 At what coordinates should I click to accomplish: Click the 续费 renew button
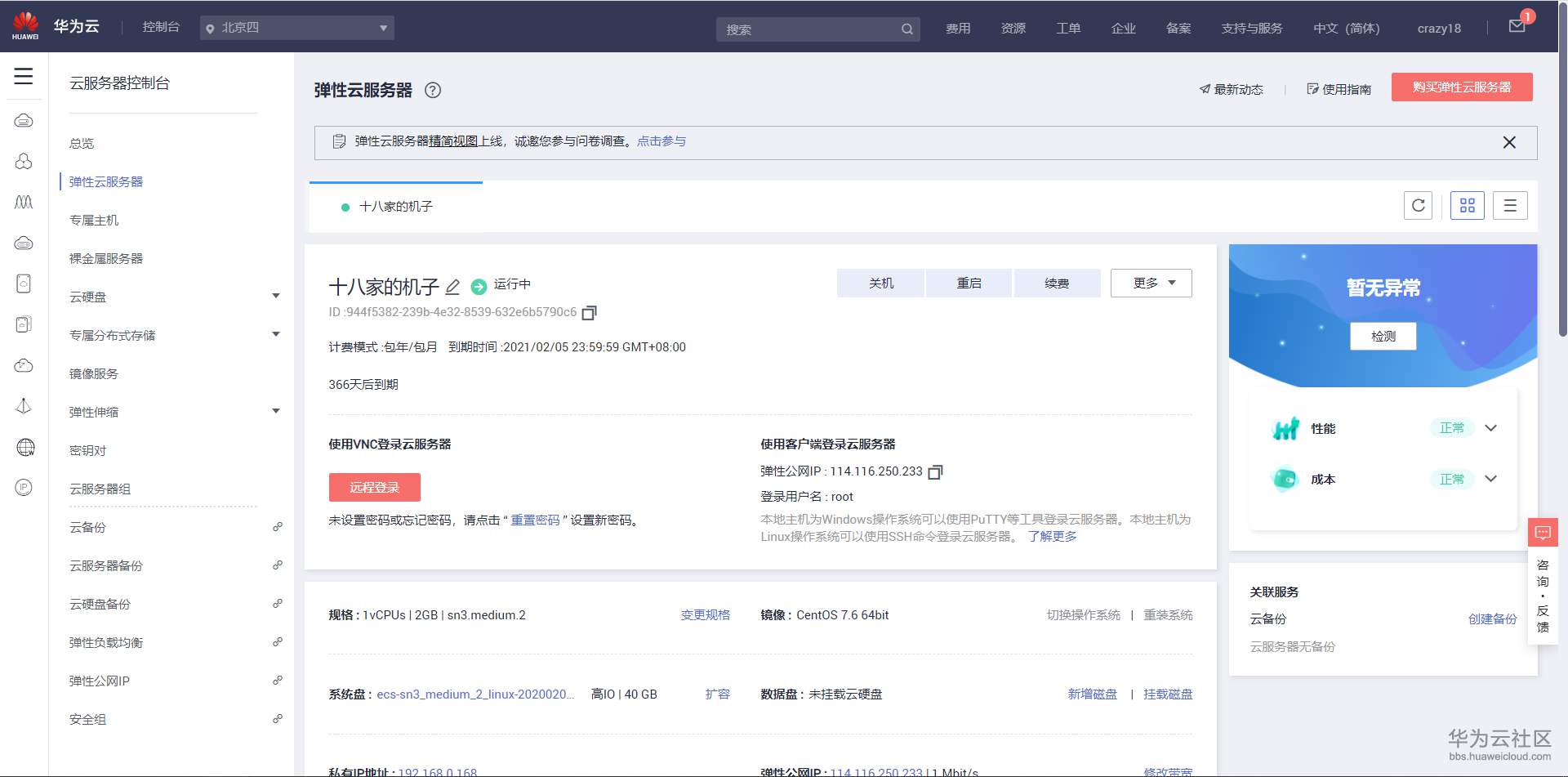(x=1057, y=284)
